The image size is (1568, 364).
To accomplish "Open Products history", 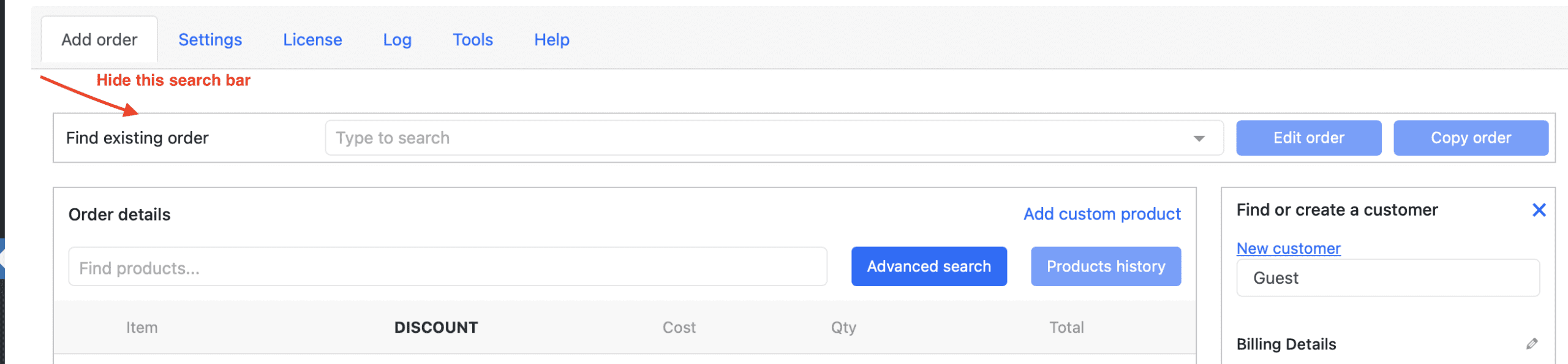I will 1106,266.
